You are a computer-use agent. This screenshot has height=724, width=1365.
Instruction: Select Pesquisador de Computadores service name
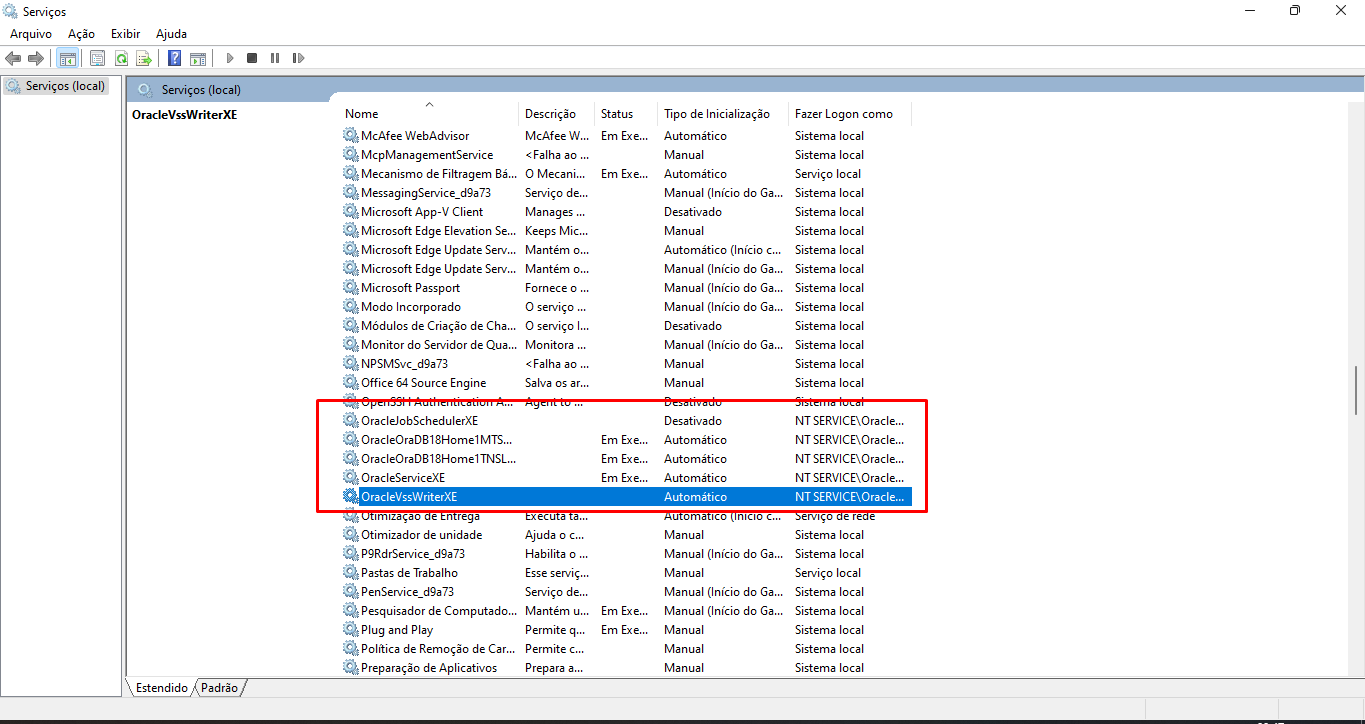coord(438,611)
